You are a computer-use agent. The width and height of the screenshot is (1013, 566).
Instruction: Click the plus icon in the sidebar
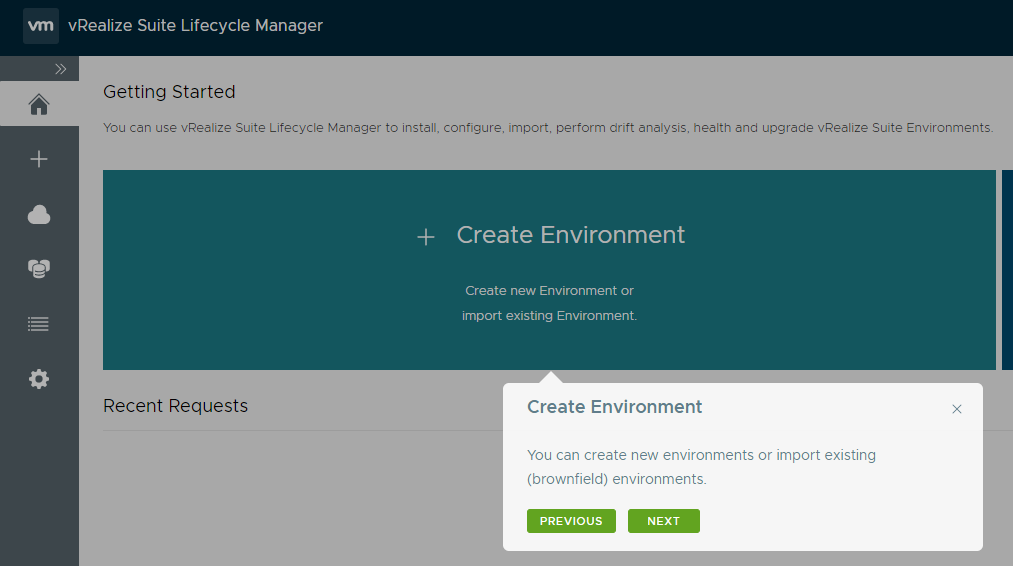39,159
